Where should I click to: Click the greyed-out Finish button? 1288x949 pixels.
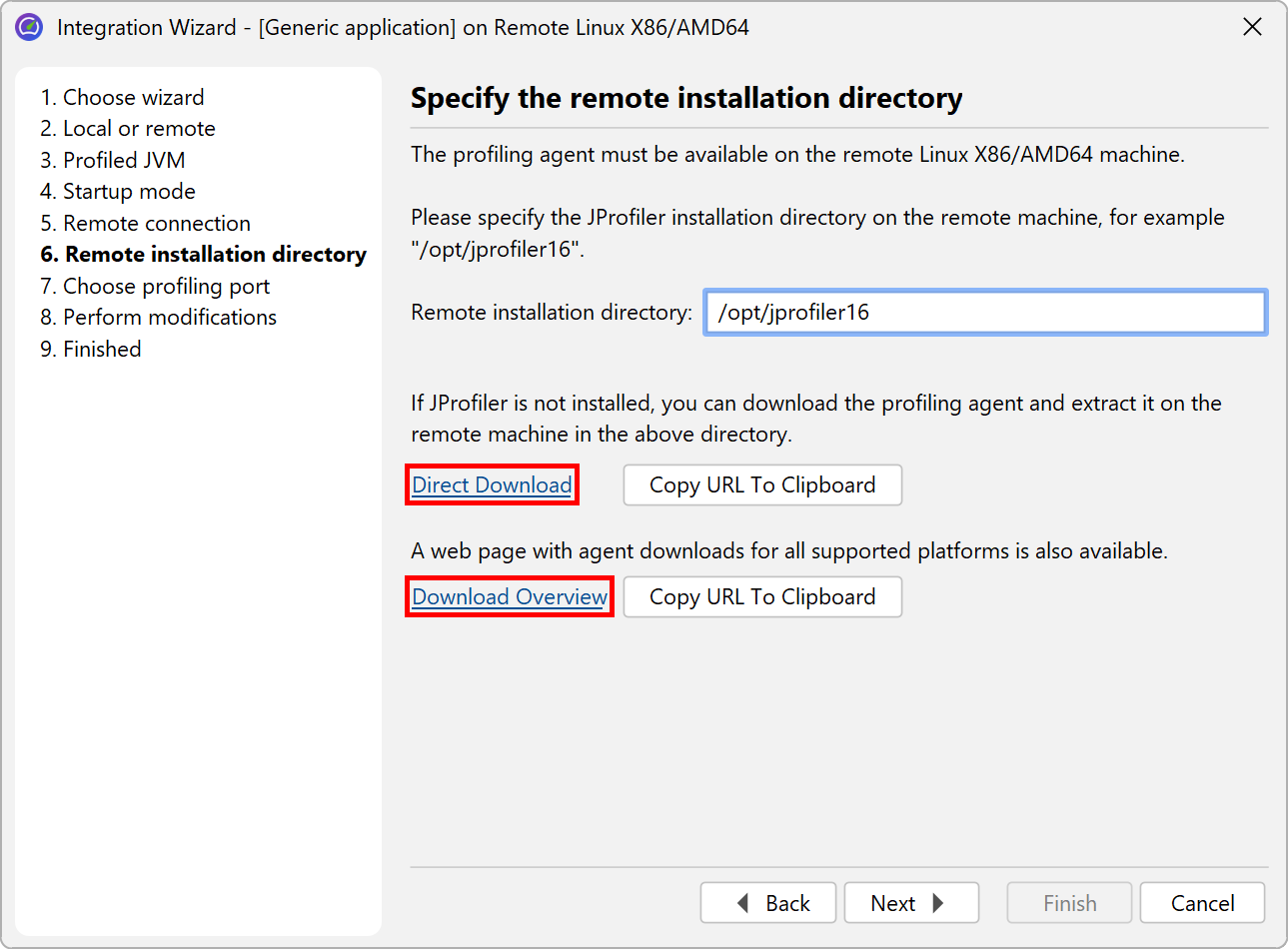coord(1069,903)
